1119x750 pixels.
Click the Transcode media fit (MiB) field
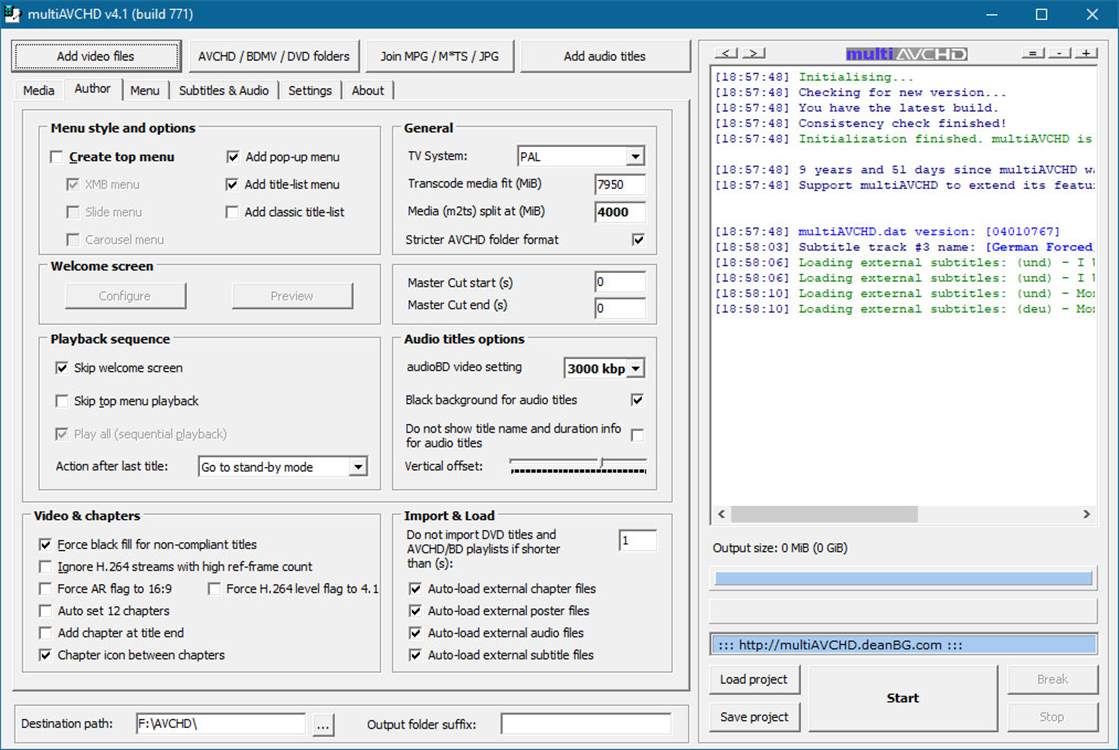point(619,184)
